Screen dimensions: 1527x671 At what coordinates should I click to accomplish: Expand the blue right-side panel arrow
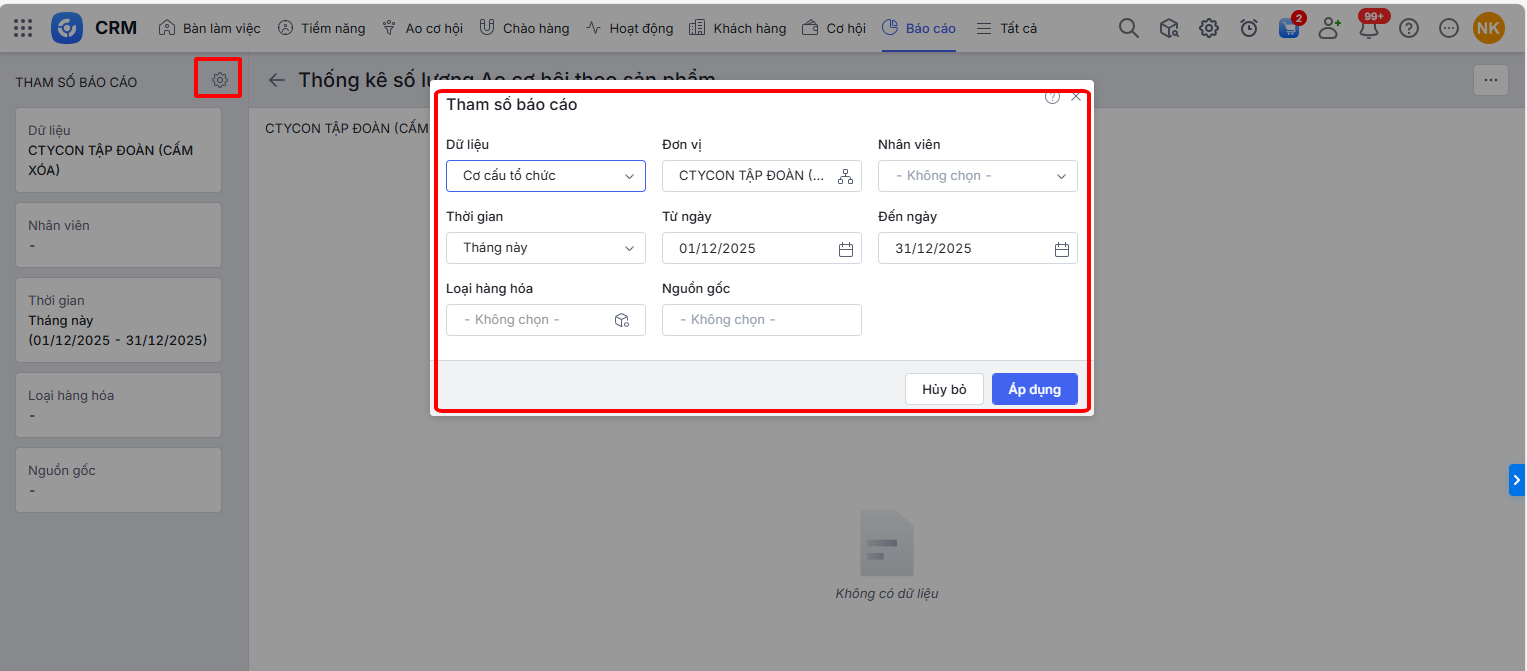(x=1517, y=480)
